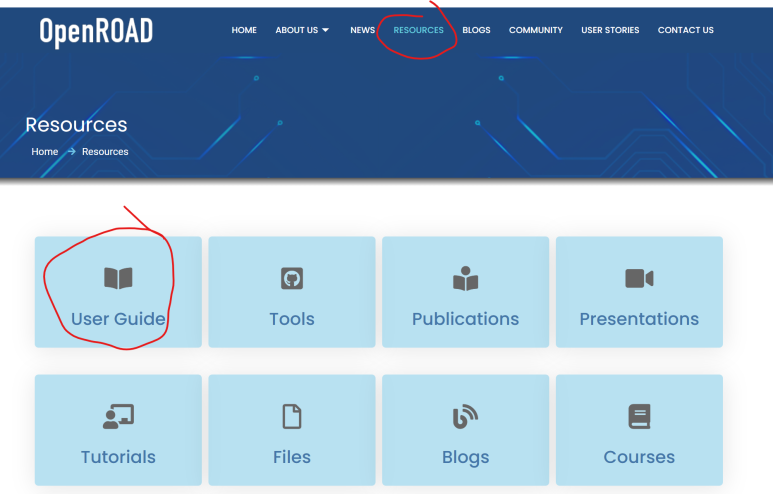
Task: Click the GitHub icon on Tools card
Action: 292,278
